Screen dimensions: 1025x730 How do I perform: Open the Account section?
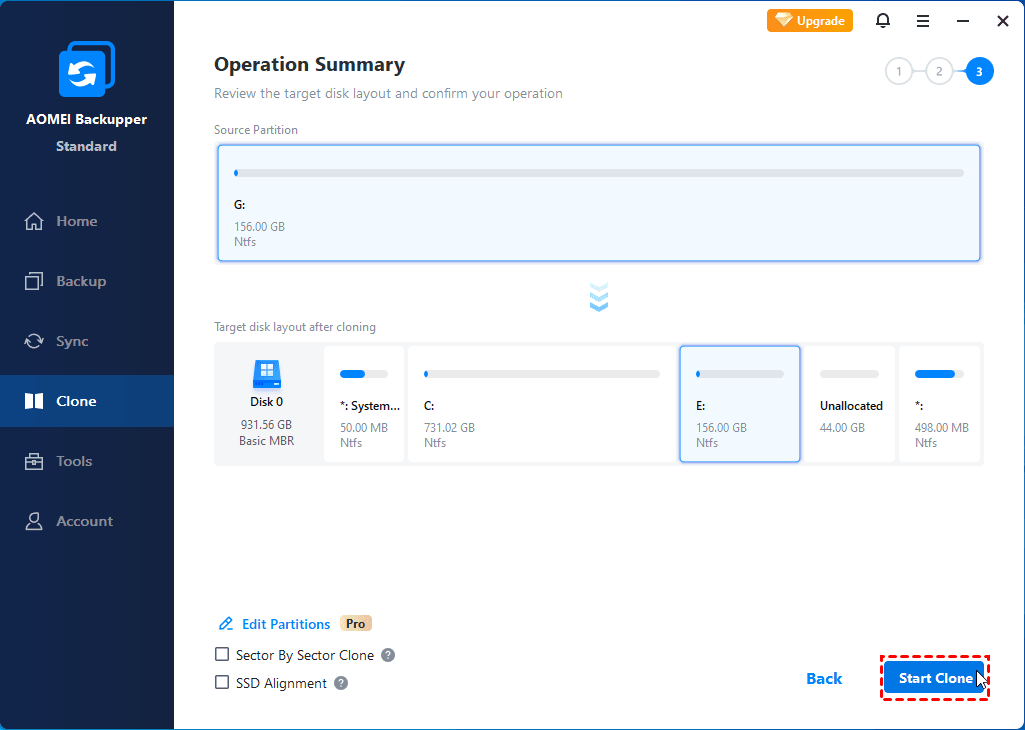click(x=87, y=521)
